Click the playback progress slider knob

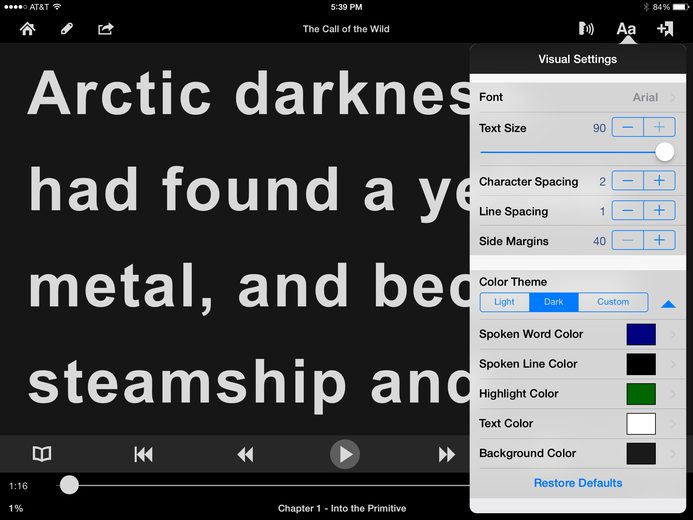tap(69, 485)
